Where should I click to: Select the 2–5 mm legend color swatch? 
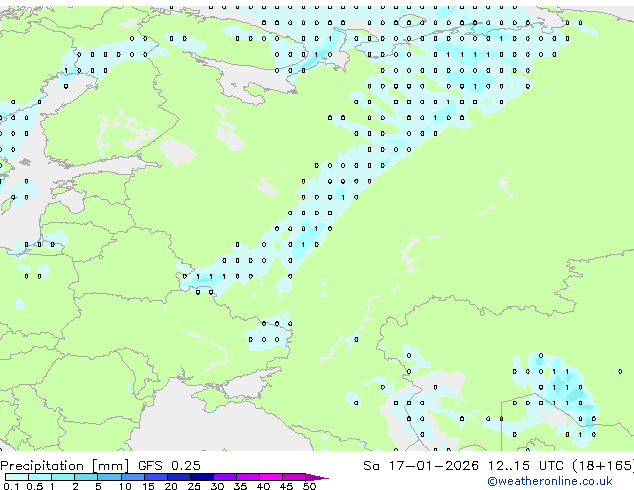pyautogui.click(x=86, y=477)
